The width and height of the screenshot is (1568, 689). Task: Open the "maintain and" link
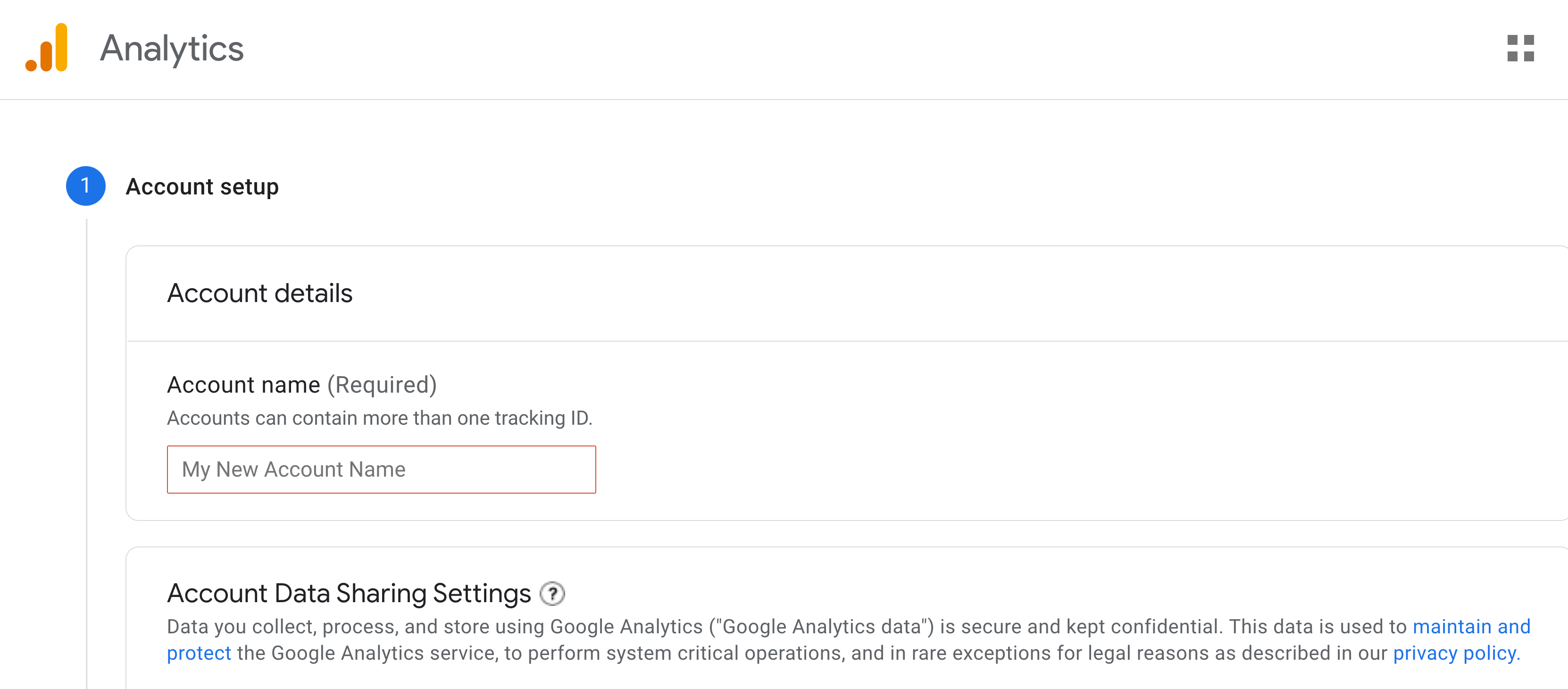click(1471, 626)
